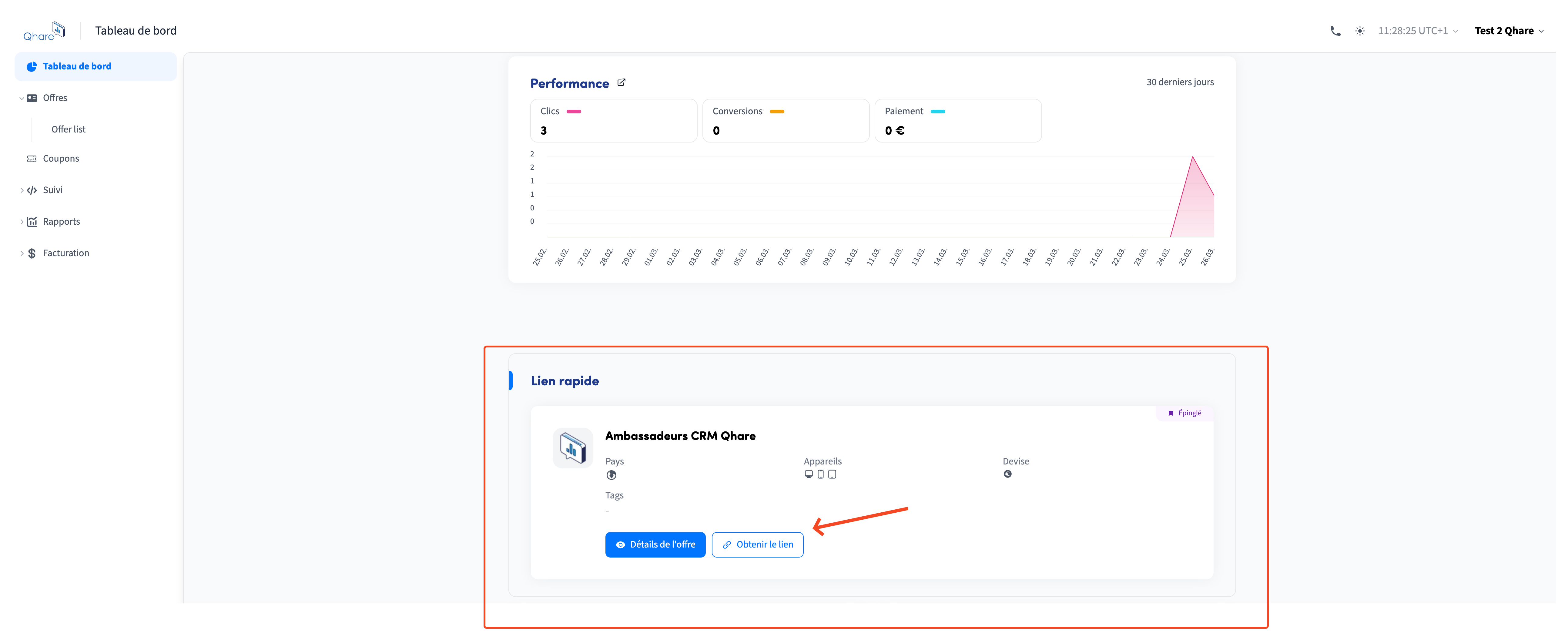Click the Épinglé pinned badge

pos(1184,413)
